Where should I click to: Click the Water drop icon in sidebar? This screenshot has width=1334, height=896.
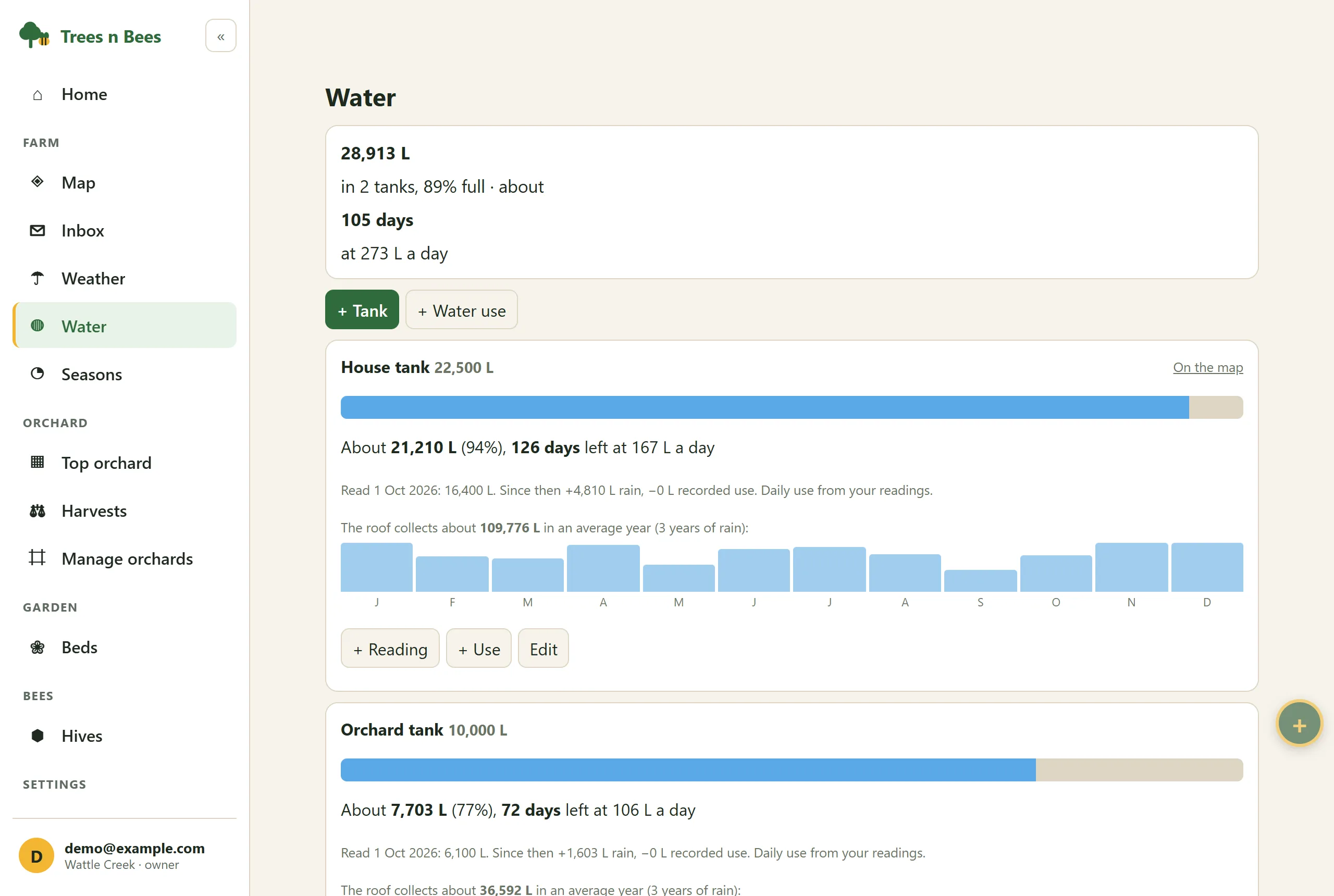[x=37, y=326]
